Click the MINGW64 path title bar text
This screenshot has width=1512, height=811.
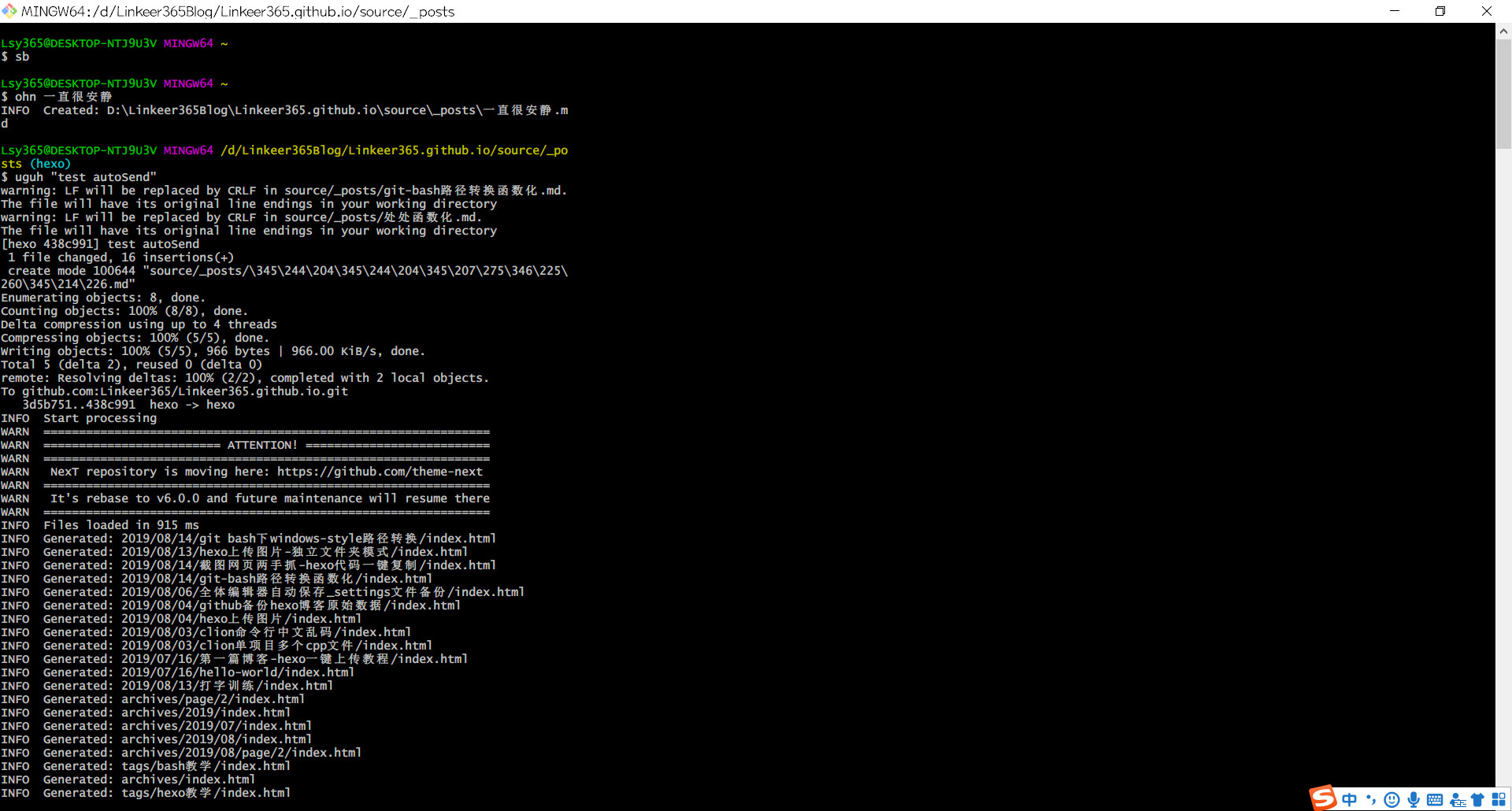[238, 11]
